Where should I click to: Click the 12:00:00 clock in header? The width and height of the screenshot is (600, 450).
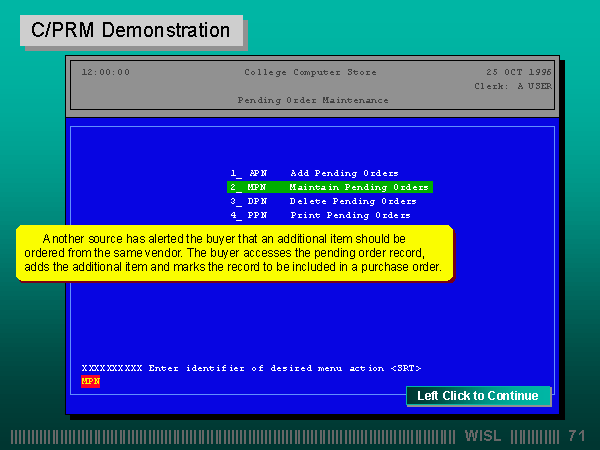[x=105, y=72]
